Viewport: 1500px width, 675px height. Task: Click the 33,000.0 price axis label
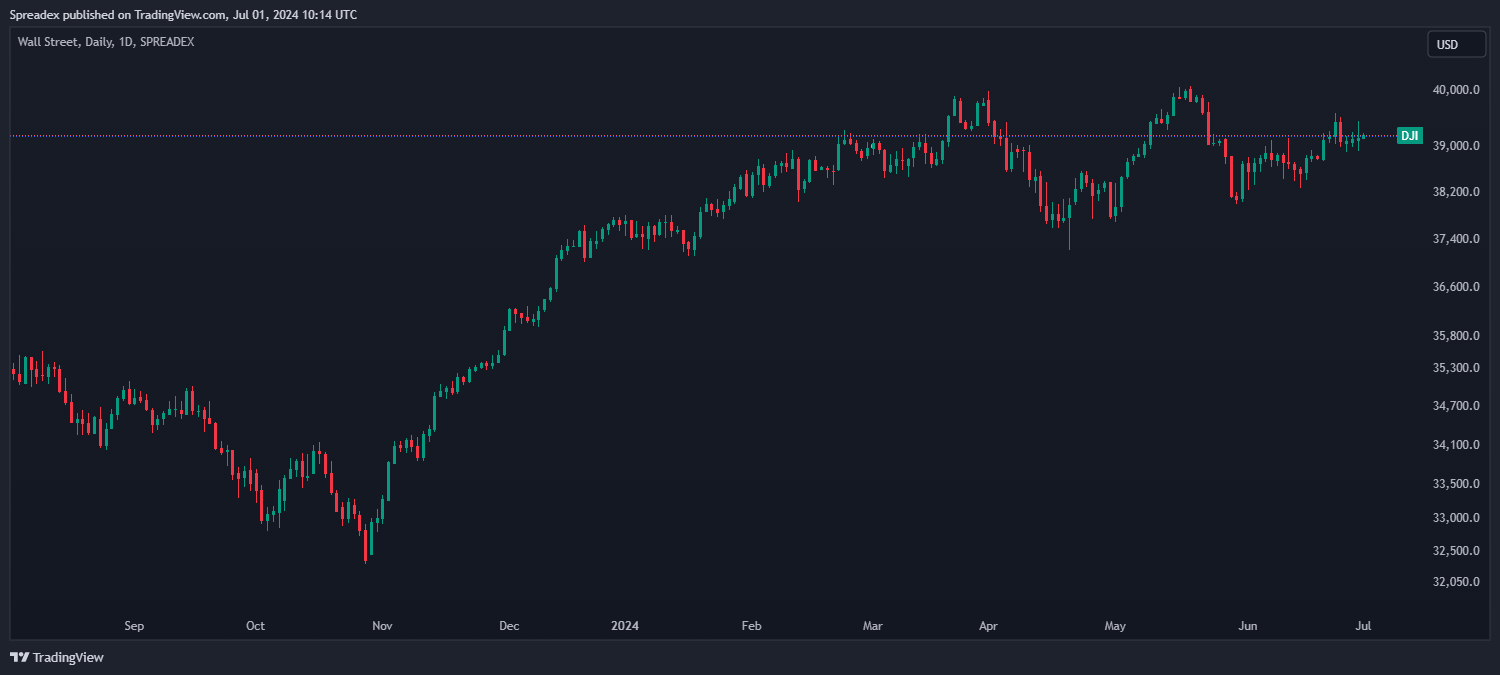[x=1456, y=518]
